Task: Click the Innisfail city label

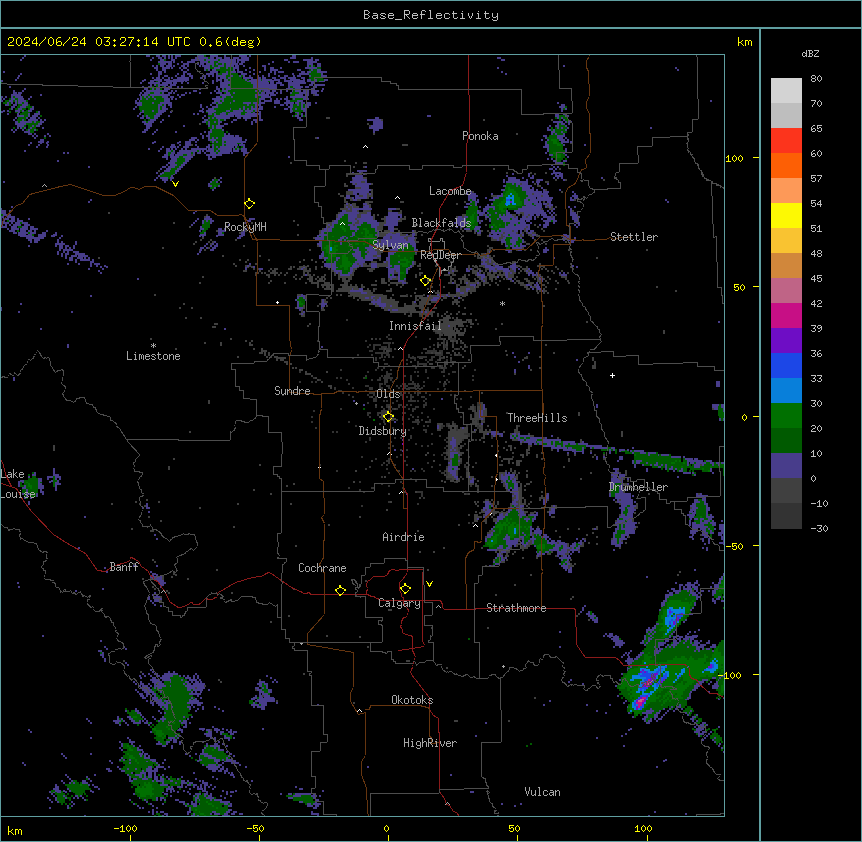Action: coord(415,326)
